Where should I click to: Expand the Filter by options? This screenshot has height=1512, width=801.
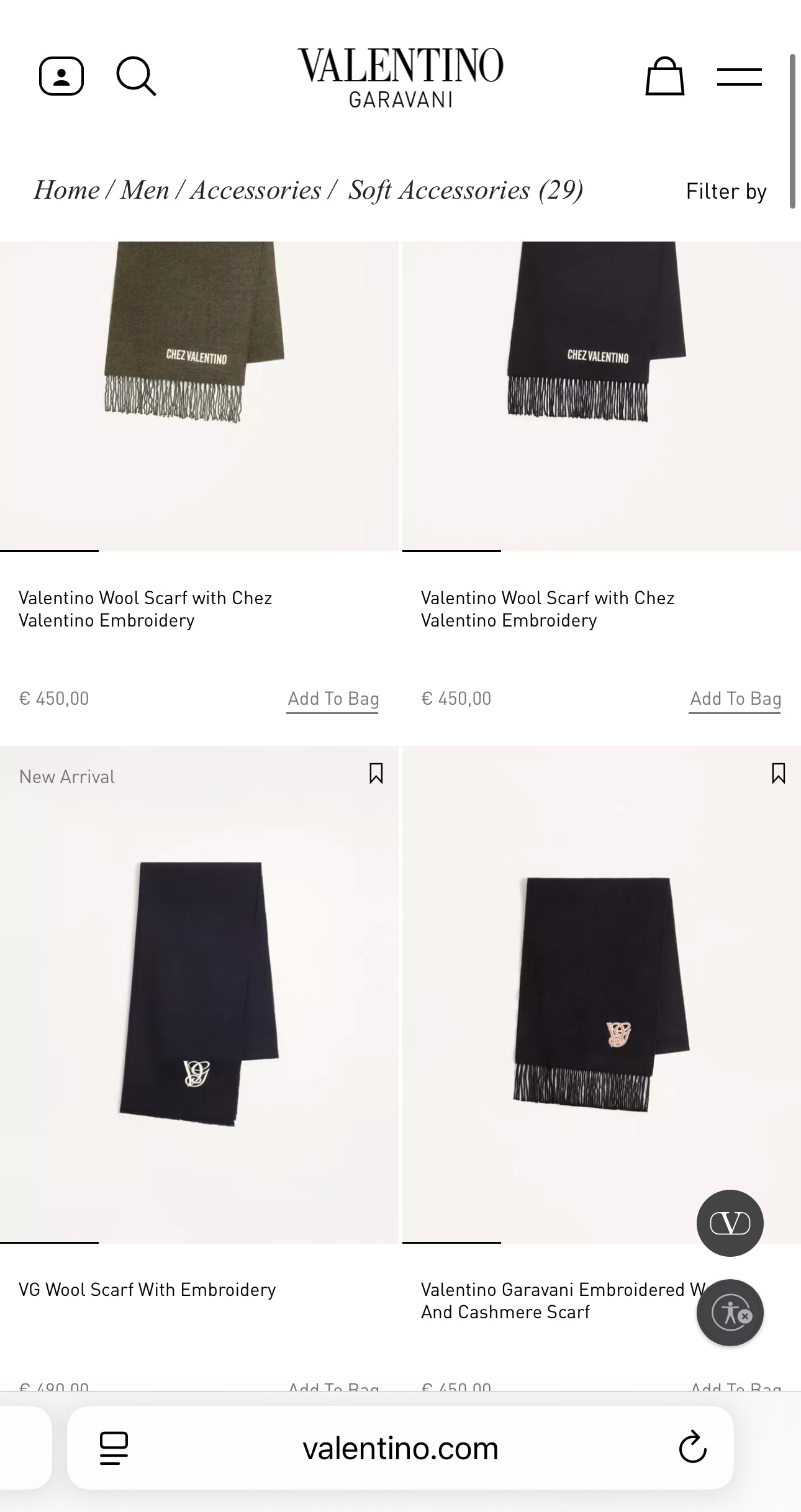point(726,191)
